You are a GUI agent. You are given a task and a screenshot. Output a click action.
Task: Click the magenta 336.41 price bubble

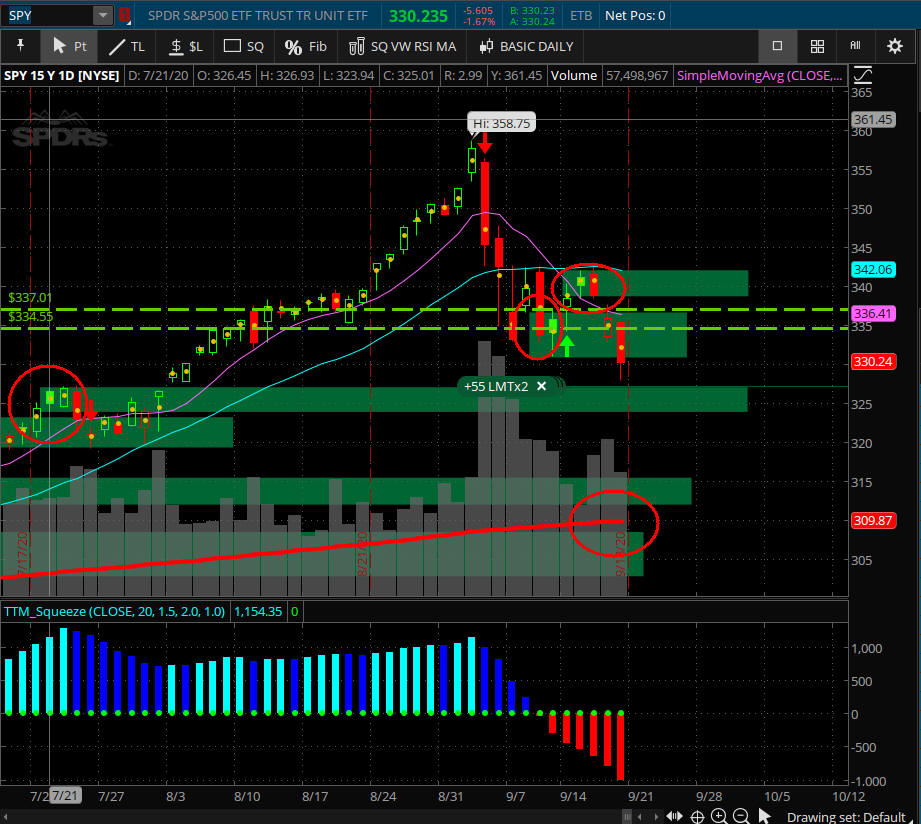pos(873,314)
